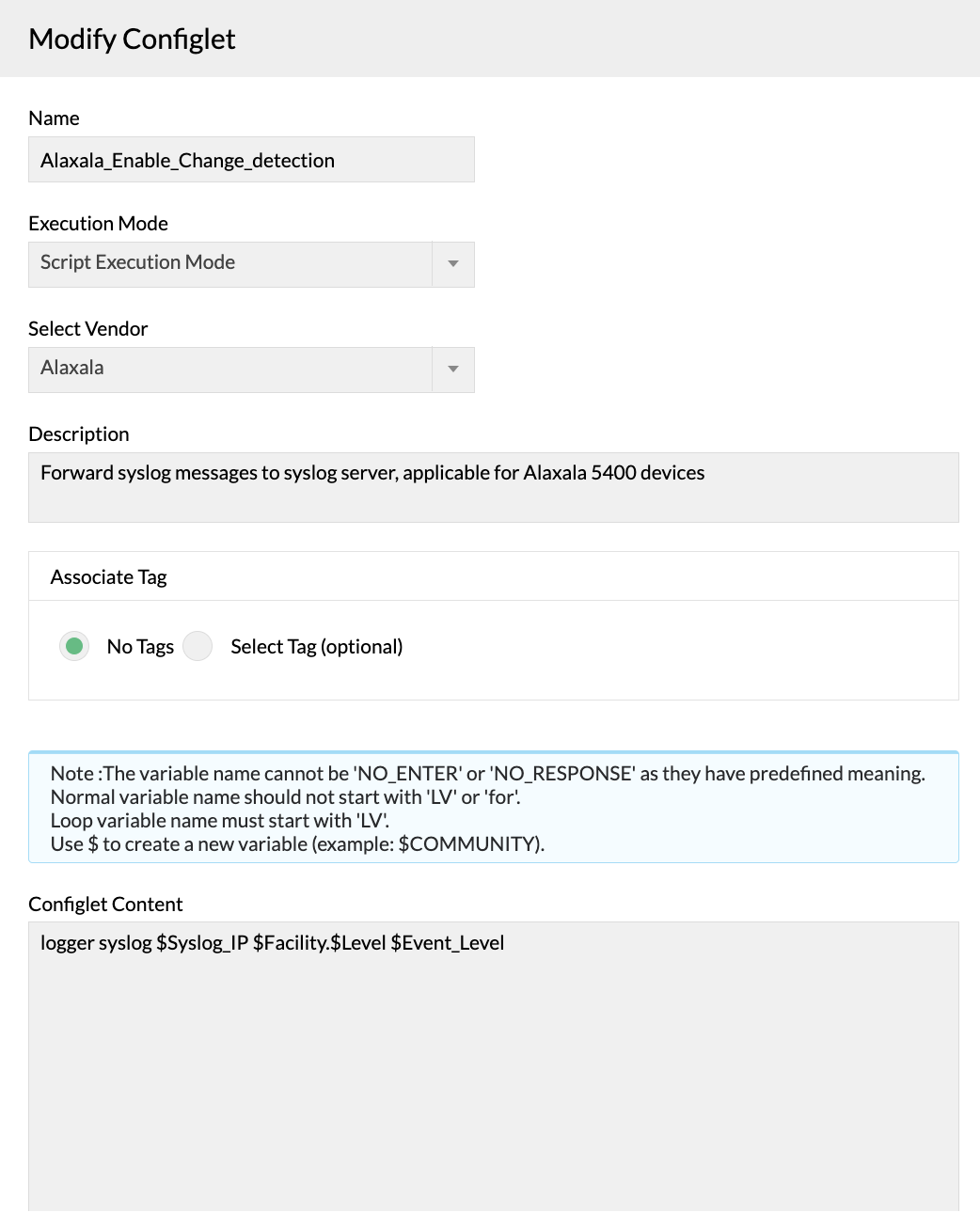This screenshot has height=1228, width=980.
Task: Click the Alaxala vendor selection box
Action: pos(230,370)
